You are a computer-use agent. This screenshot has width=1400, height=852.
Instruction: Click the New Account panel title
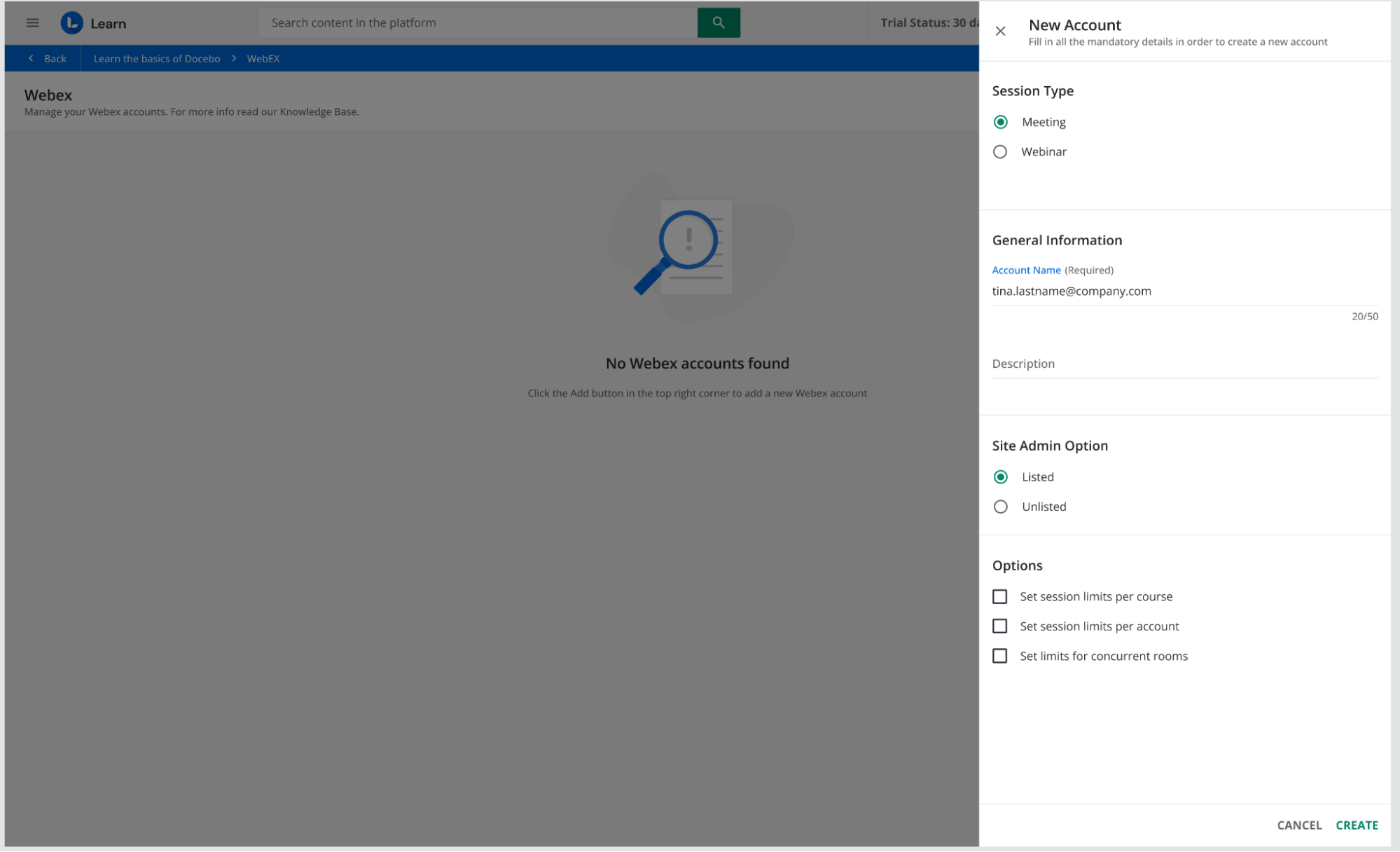pyautogui.click(x=1074, y=25)
